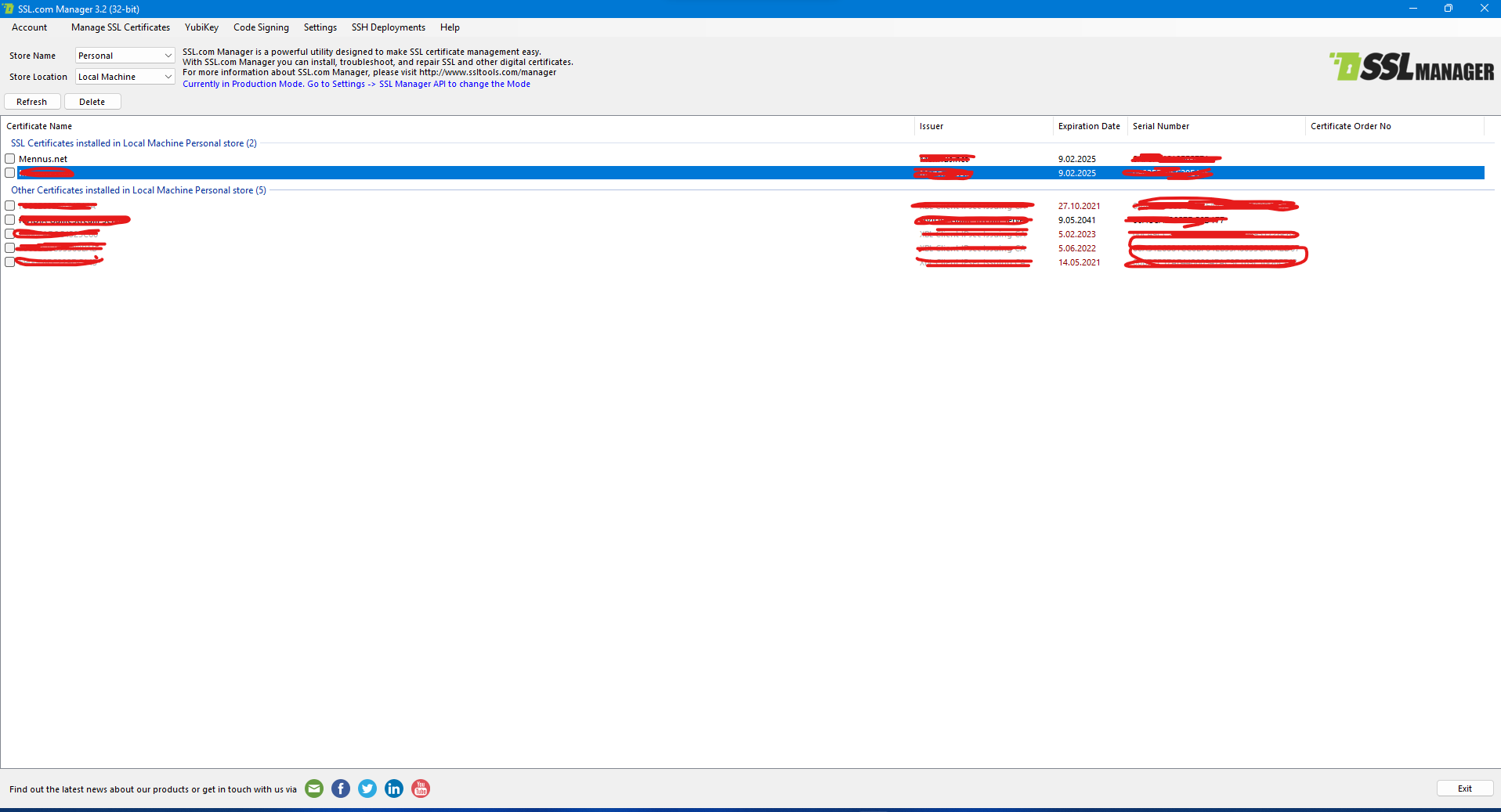Open the Code Signing menu
The width and height of the screenshot is (1501, 812).
tap(261, 27)
